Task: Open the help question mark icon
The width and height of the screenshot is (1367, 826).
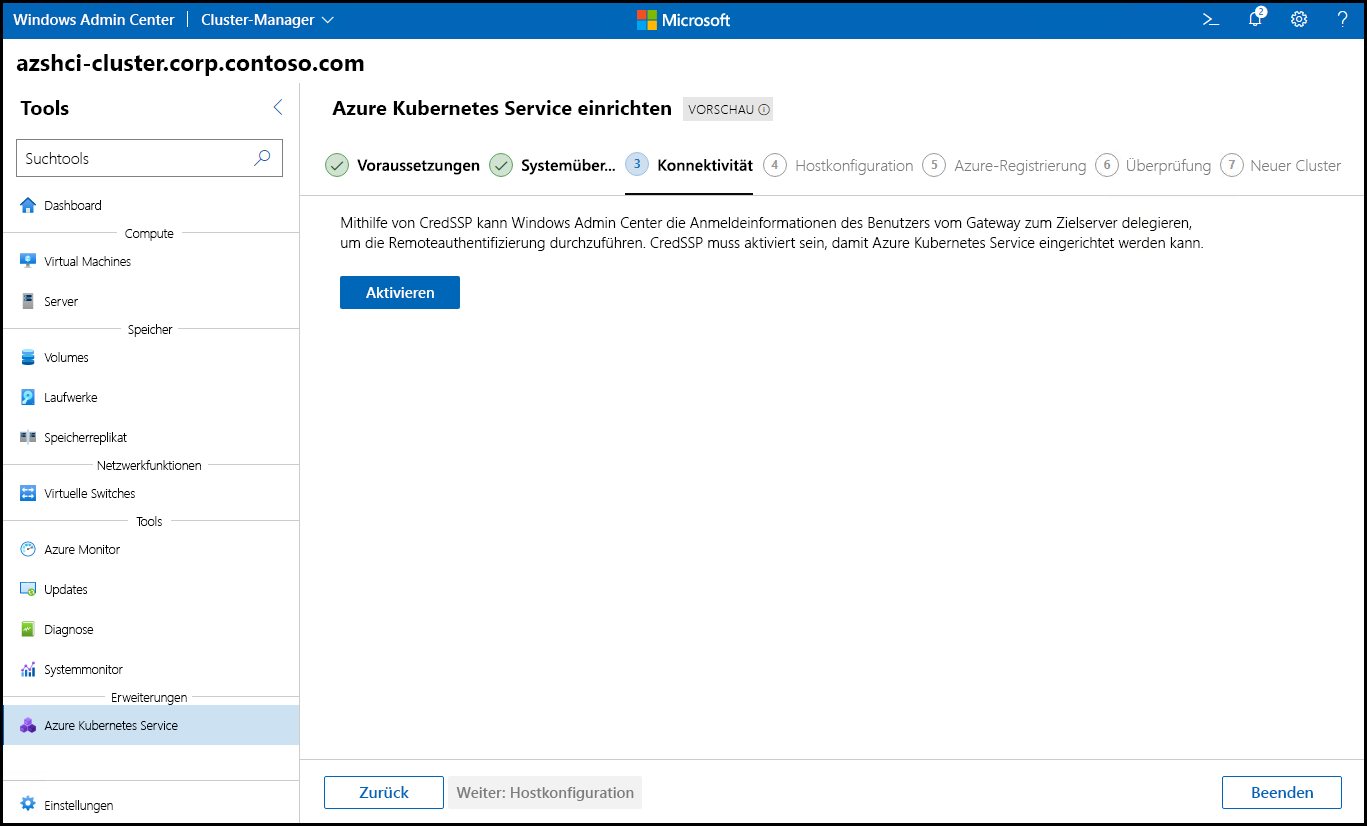Action: 1342,19
